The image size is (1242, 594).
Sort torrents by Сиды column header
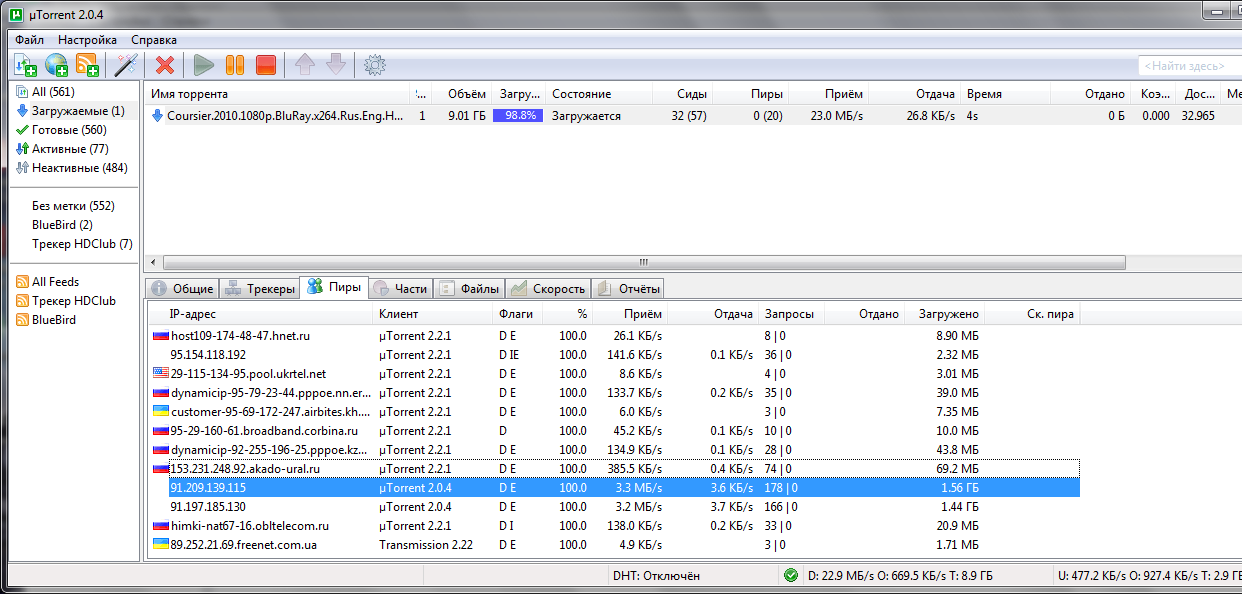682,94
